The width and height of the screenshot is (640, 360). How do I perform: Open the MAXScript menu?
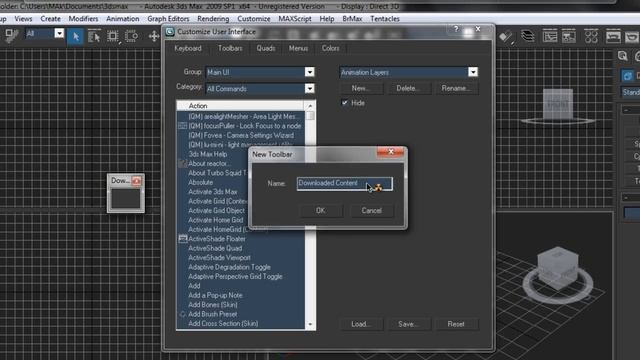tap(295, 19)
